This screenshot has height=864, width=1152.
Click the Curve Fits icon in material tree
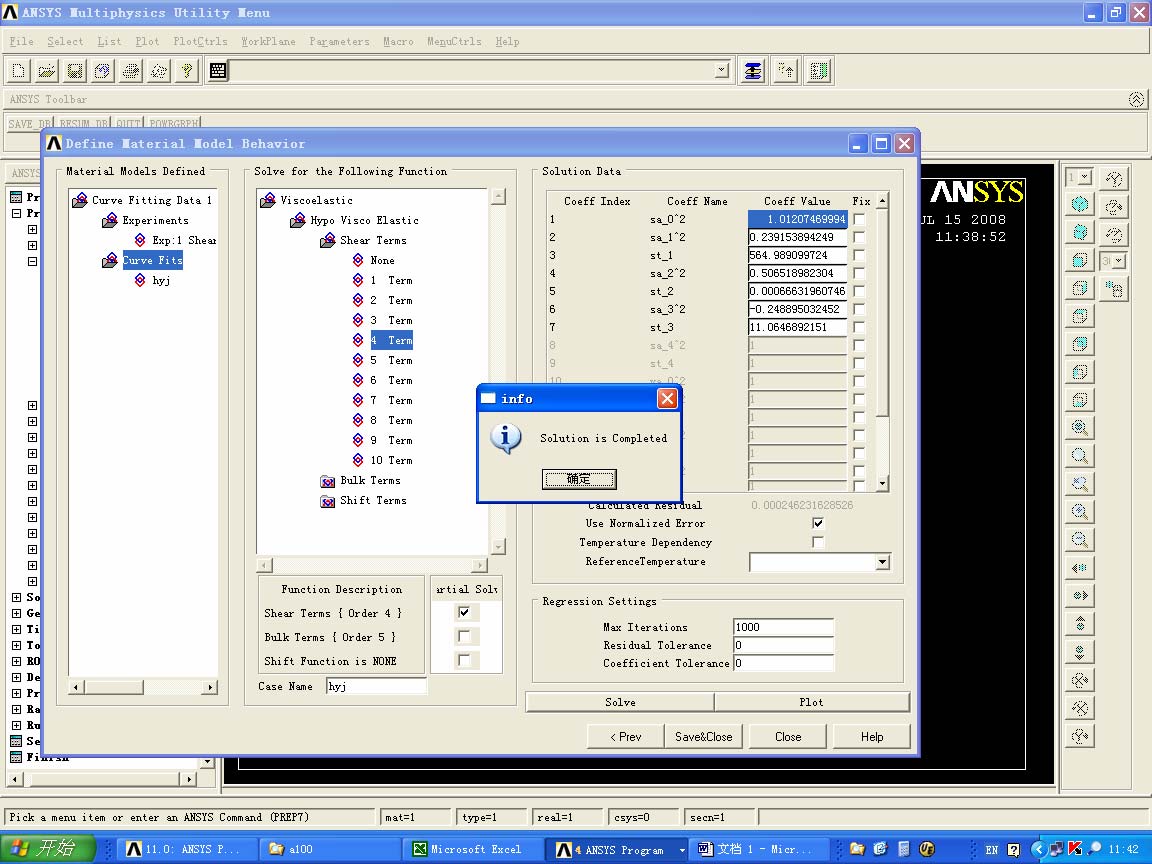(109, 261)
